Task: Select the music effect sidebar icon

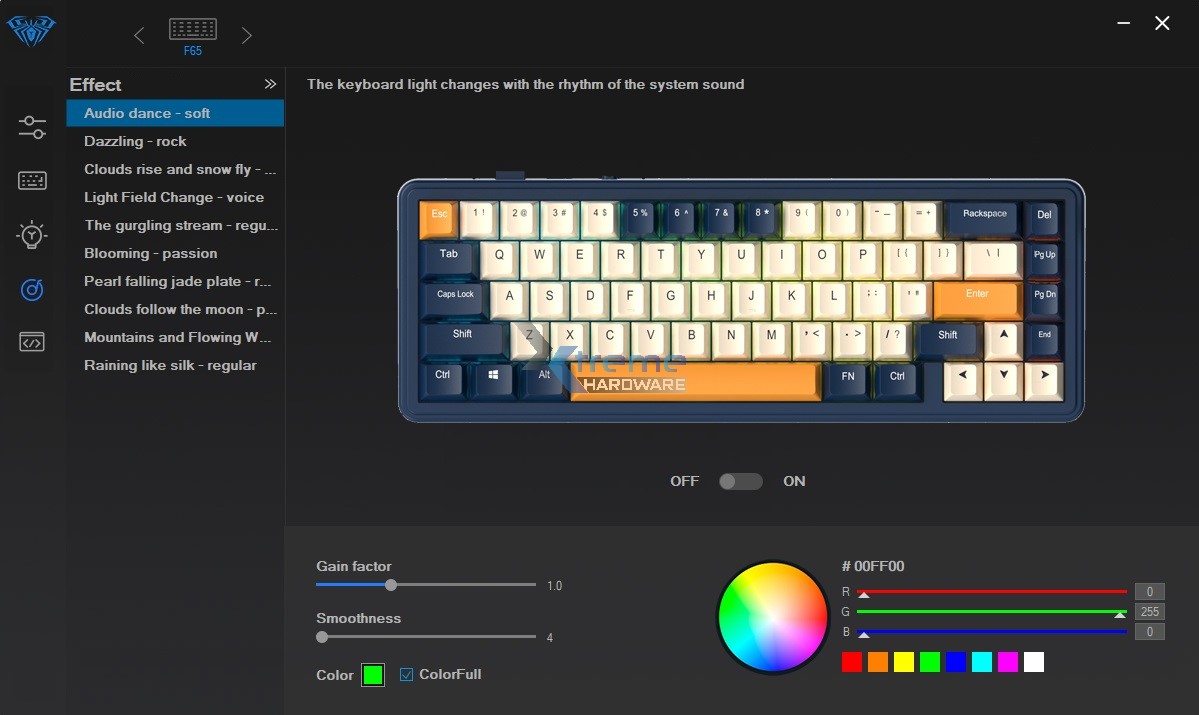Action: [x=32, y=289]
